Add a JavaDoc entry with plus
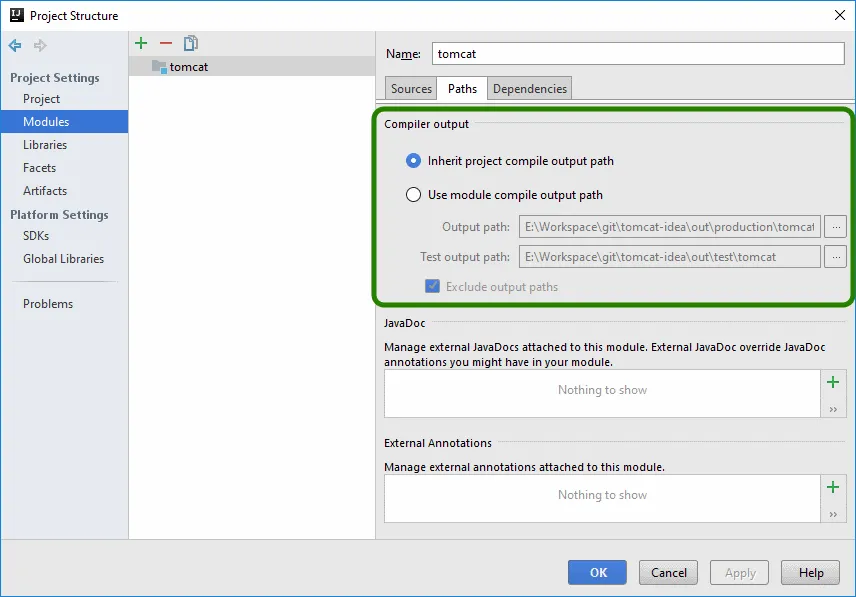The image size is (856, 597). pos(833,382)
